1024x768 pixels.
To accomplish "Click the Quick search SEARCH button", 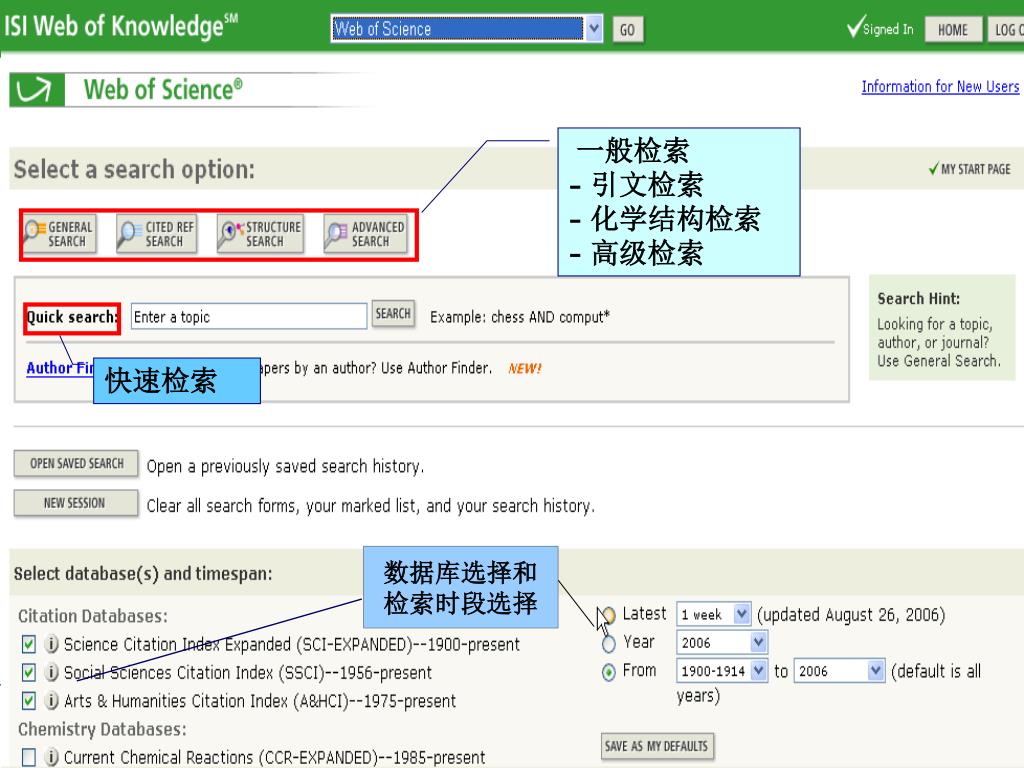I will click(393, 313).
